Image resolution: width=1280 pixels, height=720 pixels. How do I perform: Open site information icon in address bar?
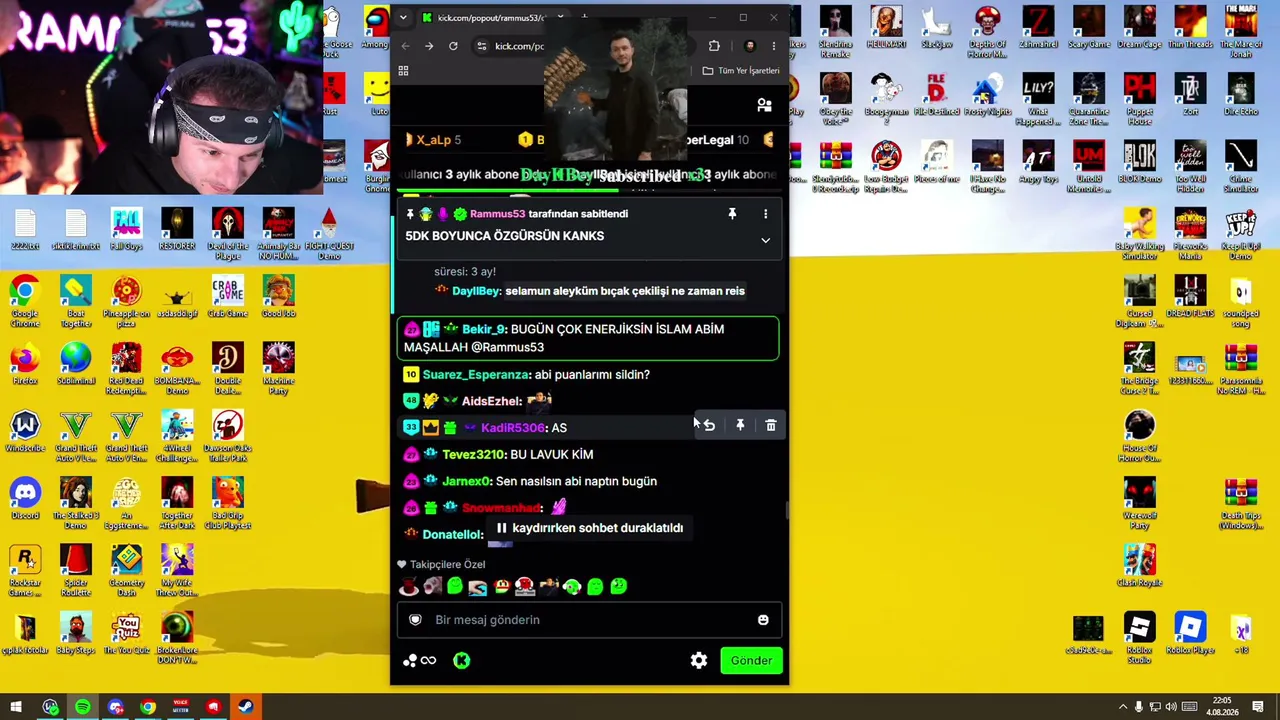[481, 46]
